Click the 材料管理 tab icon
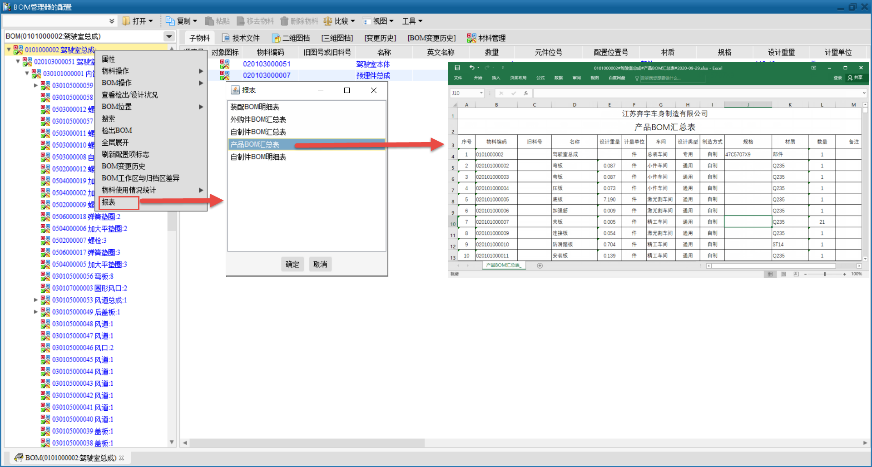The image size is (872, 467). [x=462, y=38]
